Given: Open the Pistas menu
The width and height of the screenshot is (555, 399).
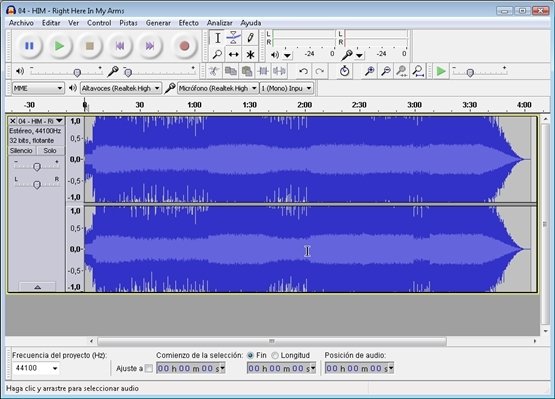Looking at the screenshot, I should tap(128, 23).
